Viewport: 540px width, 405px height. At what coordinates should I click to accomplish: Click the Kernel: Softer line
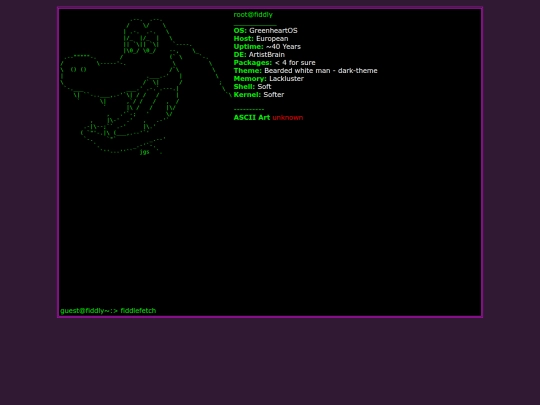[259, 94]
